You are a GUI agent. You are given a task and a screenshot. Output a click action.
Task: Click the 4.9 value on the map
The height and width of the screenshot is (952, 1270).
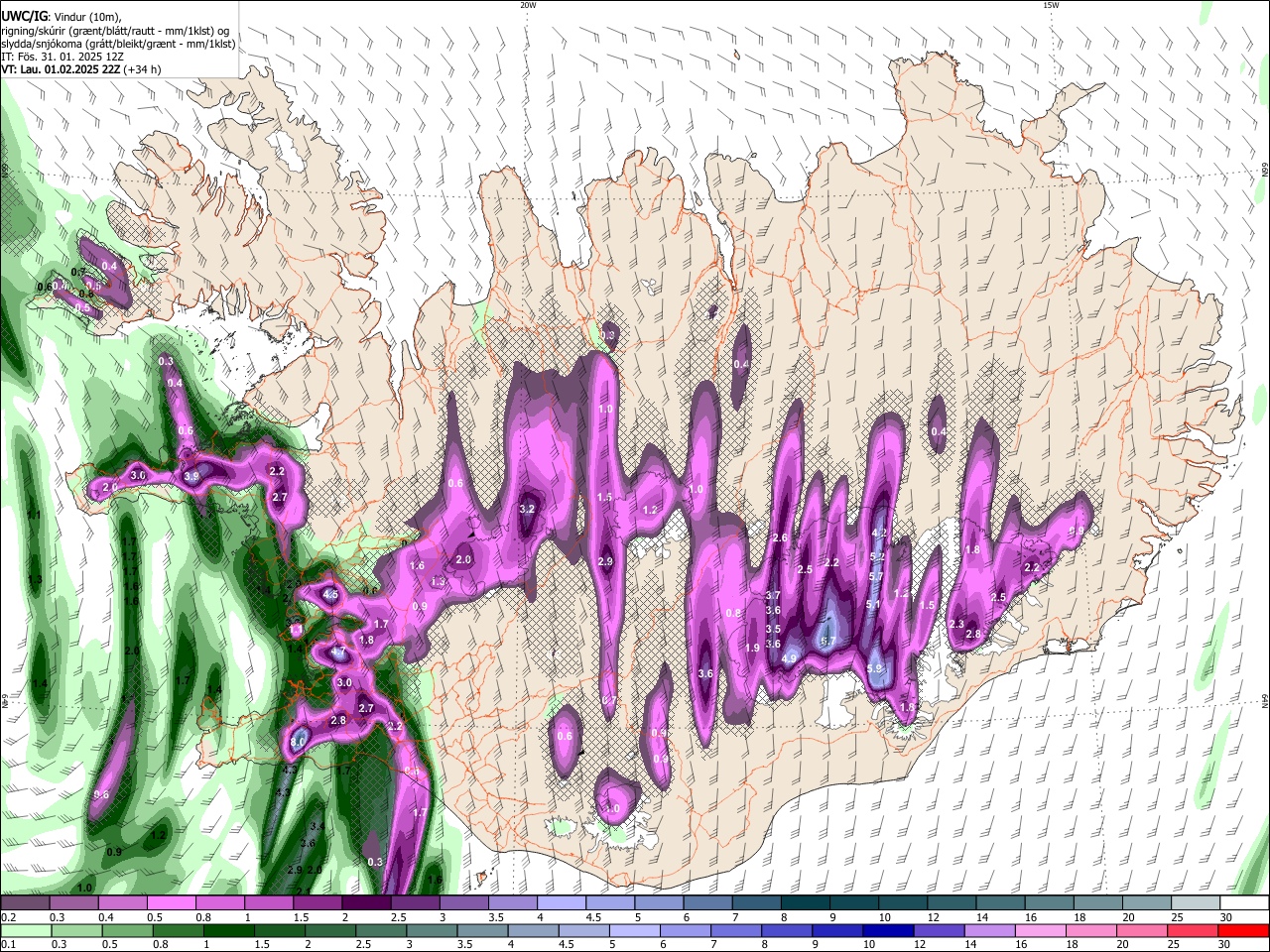(790, 657)
